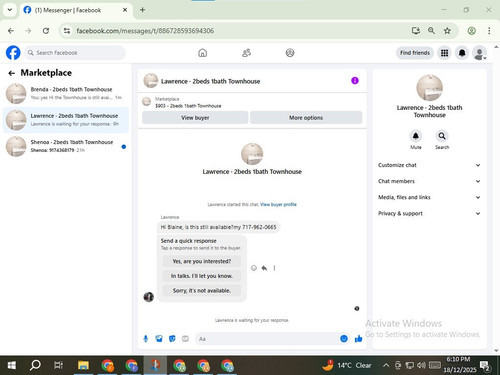
Task: Open more message options with three dots
Action: click(274, 268)
